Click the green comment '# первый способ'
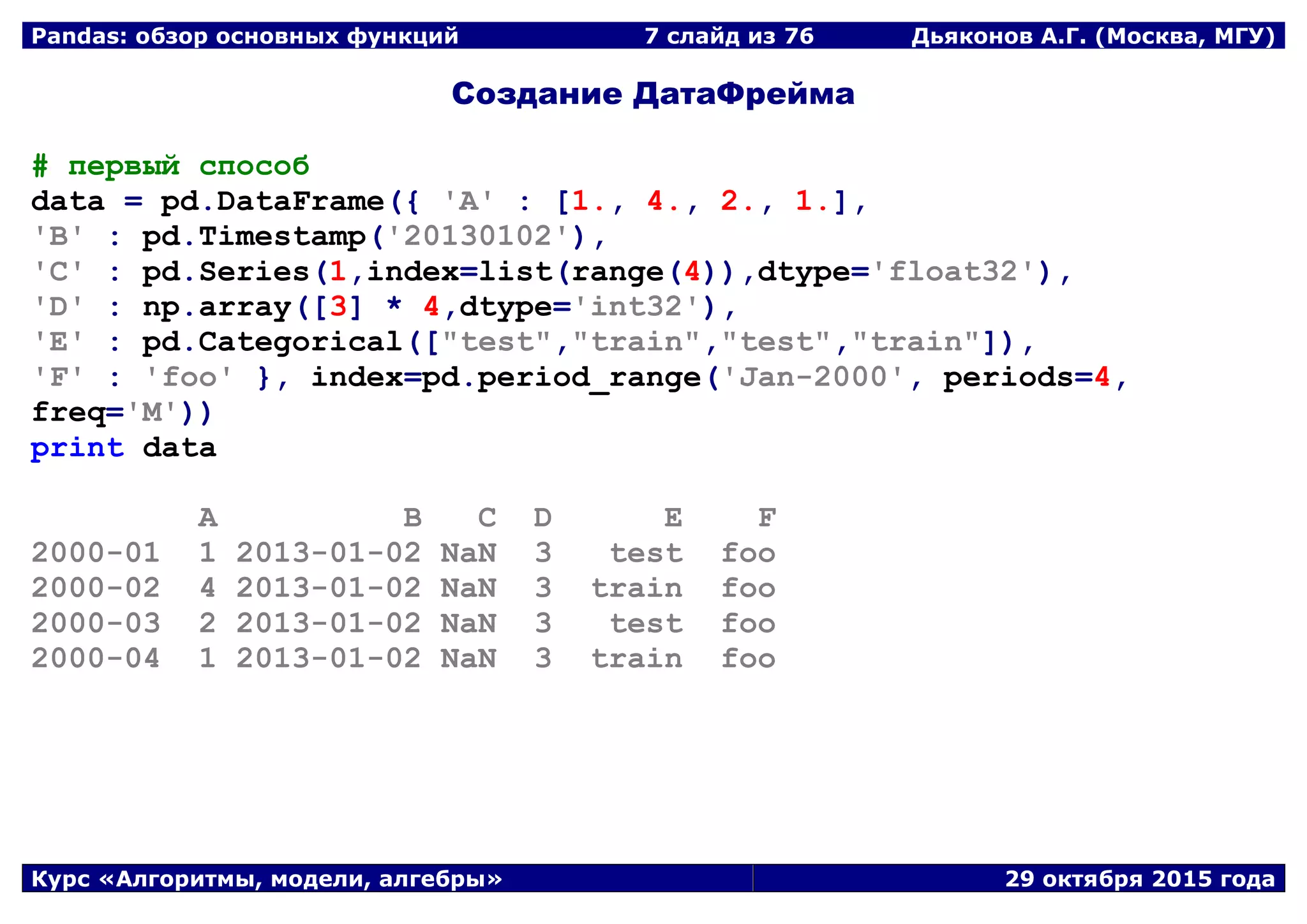Image resolution: width=1307 pixels, height=924 pixels. tap(170, 166)
